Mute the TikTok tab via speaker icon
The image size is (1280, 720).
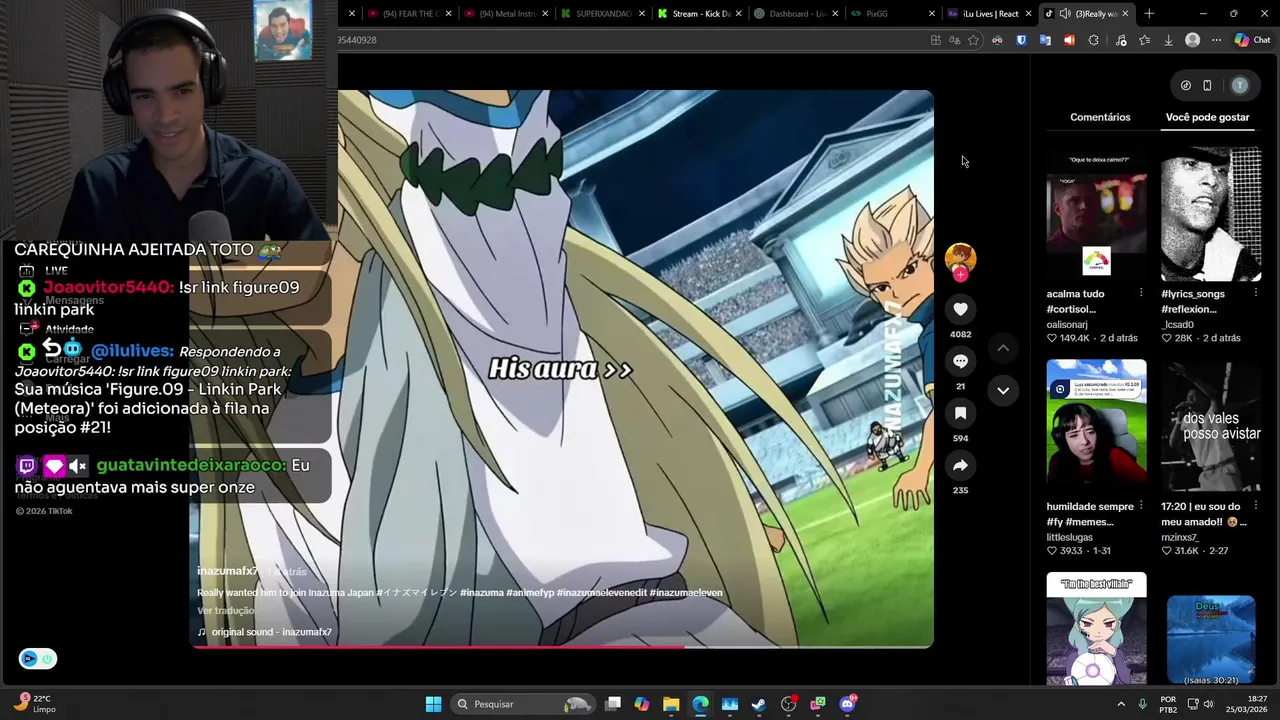(1065, 14)
